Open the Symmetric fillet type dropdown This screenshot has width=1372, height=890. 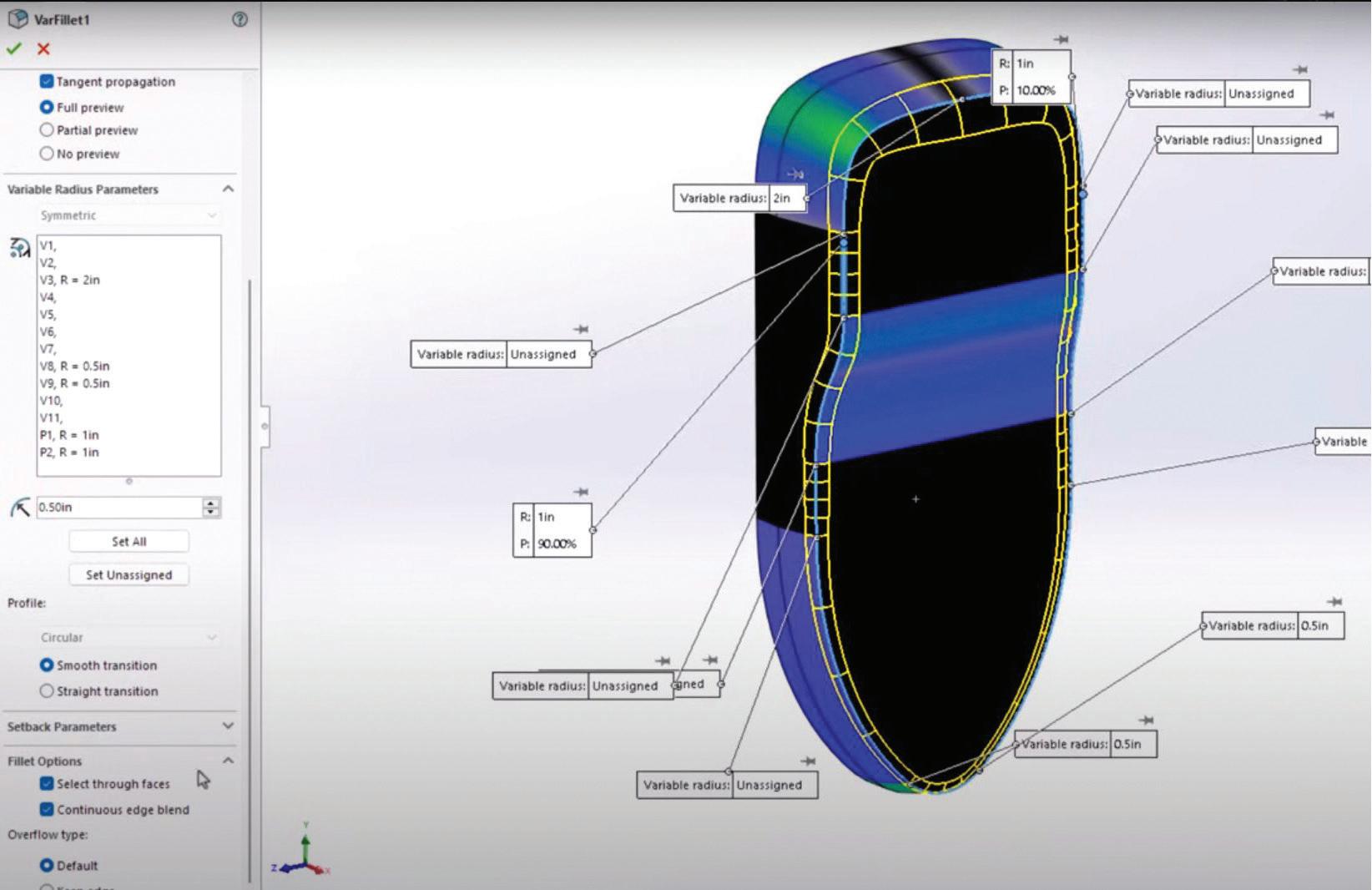point(129,215)
